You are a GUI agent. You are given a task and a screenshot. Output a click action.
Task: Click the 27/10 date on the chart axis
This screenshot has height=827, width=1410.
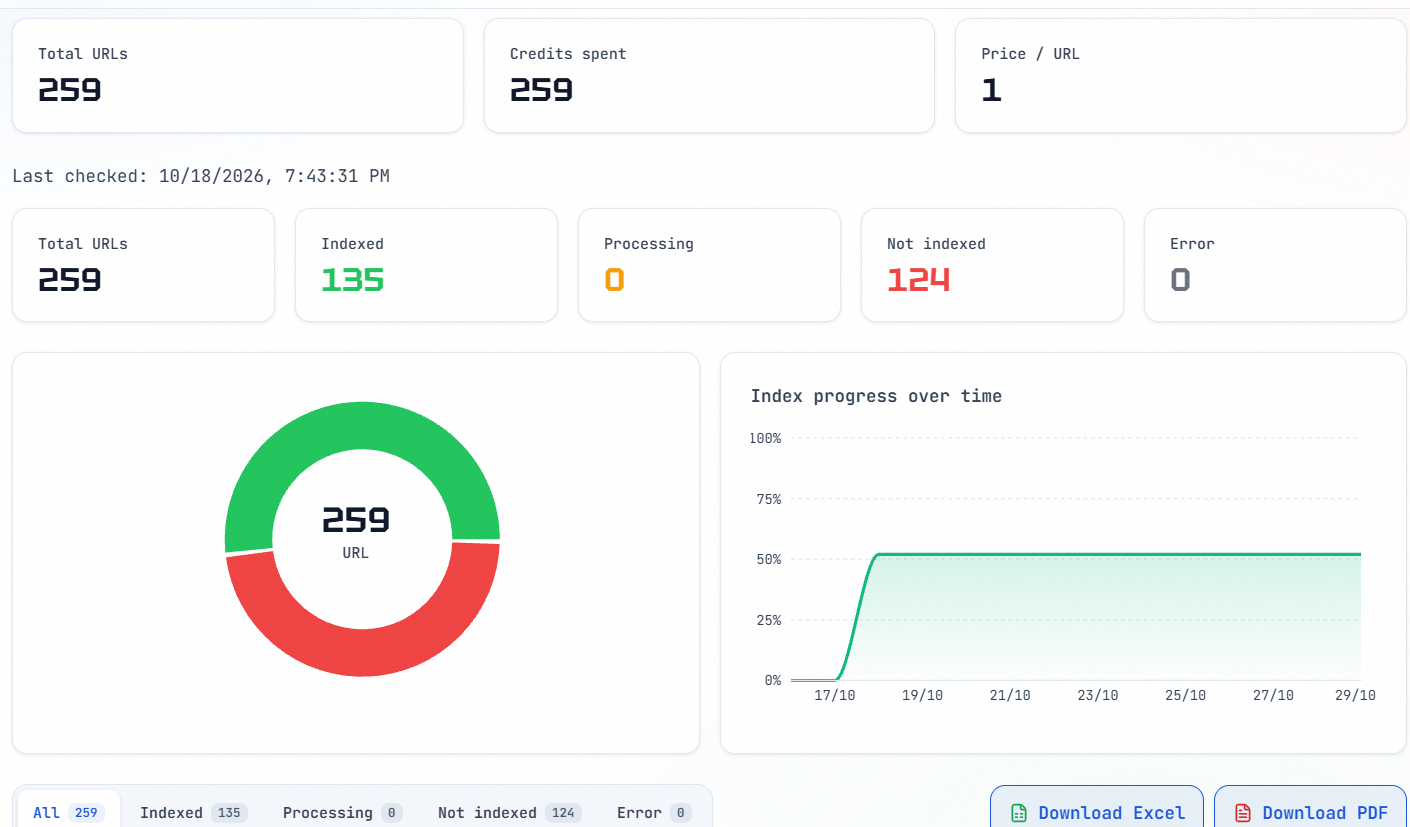click(x=1273, y=695)
